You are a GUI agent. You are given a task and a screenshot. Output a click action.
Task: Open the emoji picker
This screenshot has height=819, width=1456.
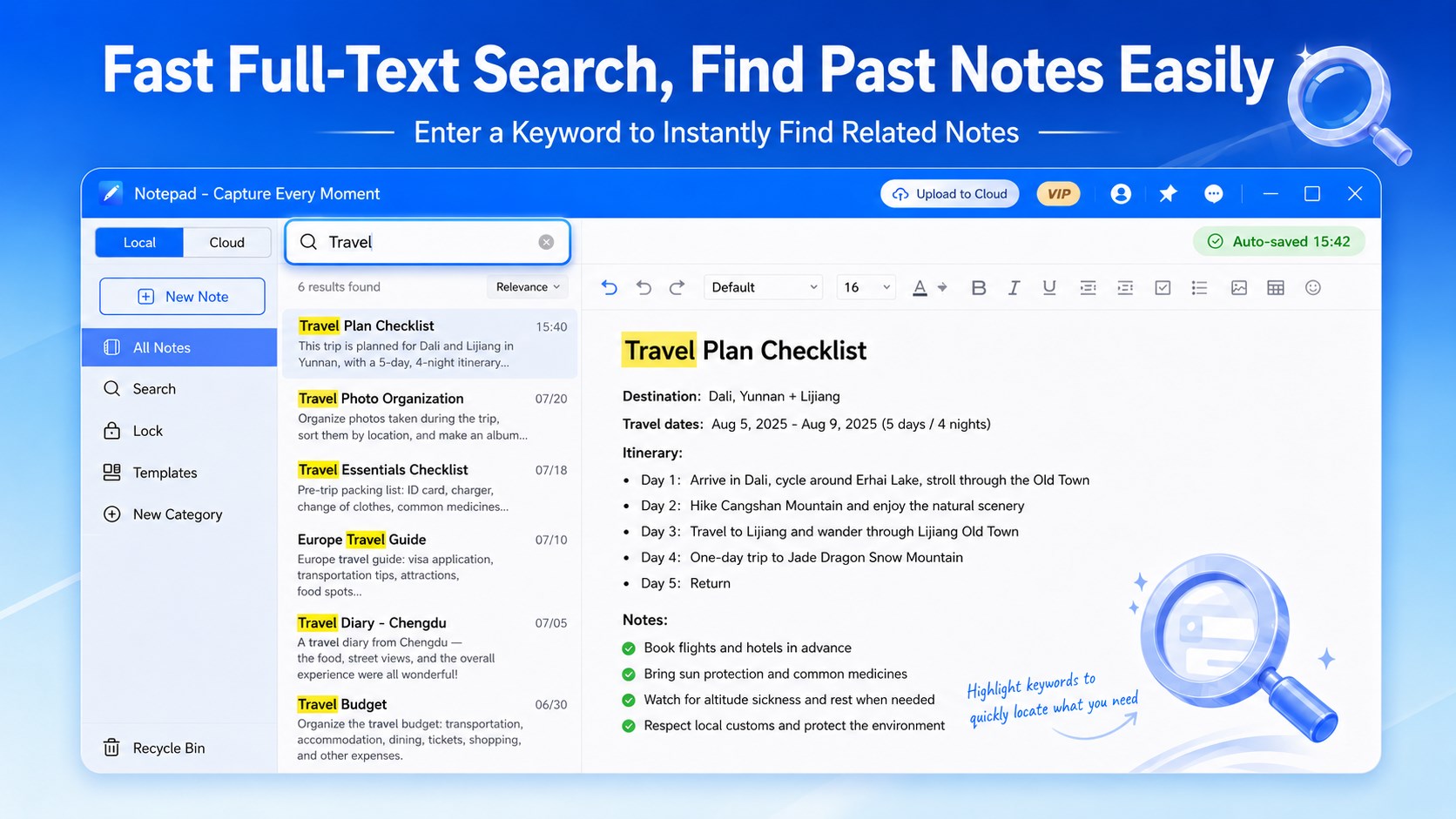coord(1313,287)
